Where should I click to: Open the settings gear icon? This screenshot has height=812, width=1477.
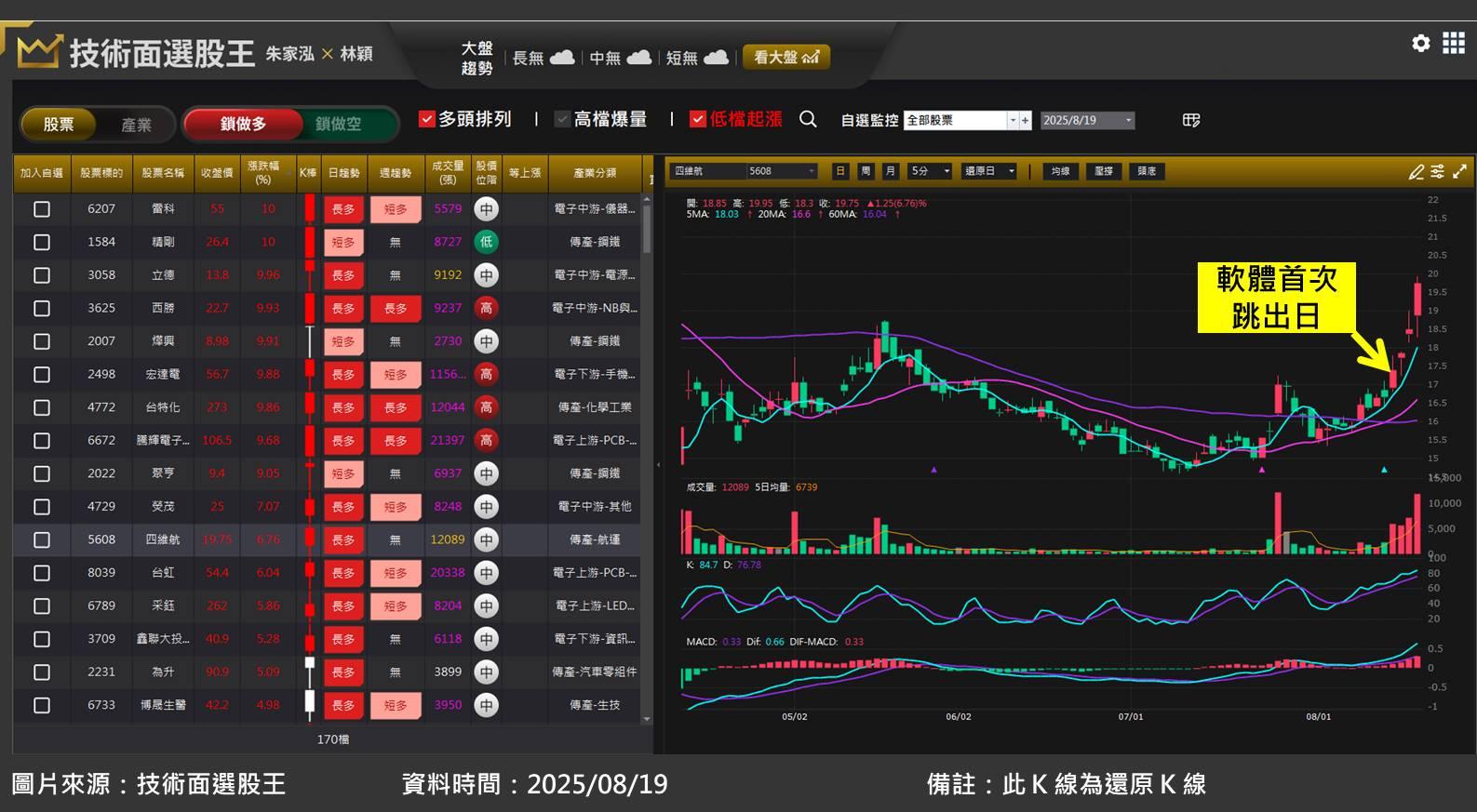tap(1420, 43)
